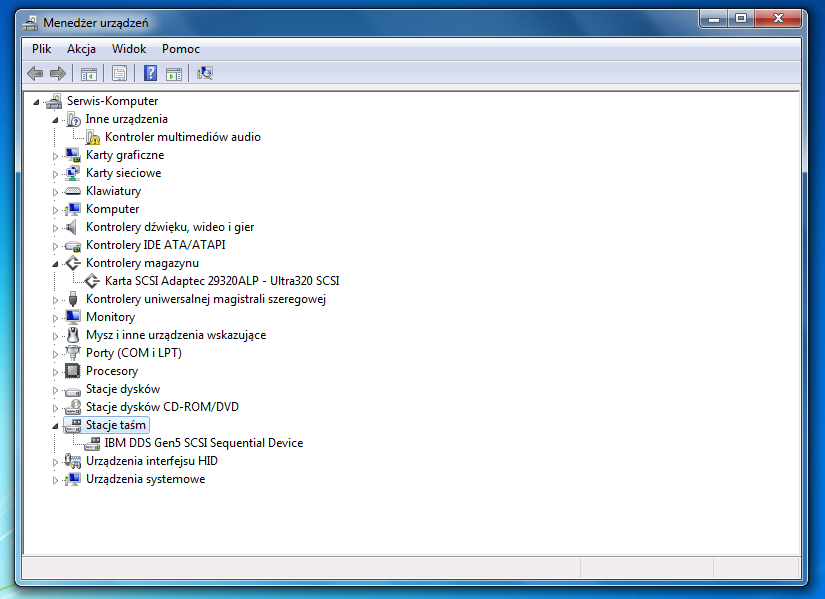
Task: Open the Pomoc menu
Action: (x=181, y=49)
